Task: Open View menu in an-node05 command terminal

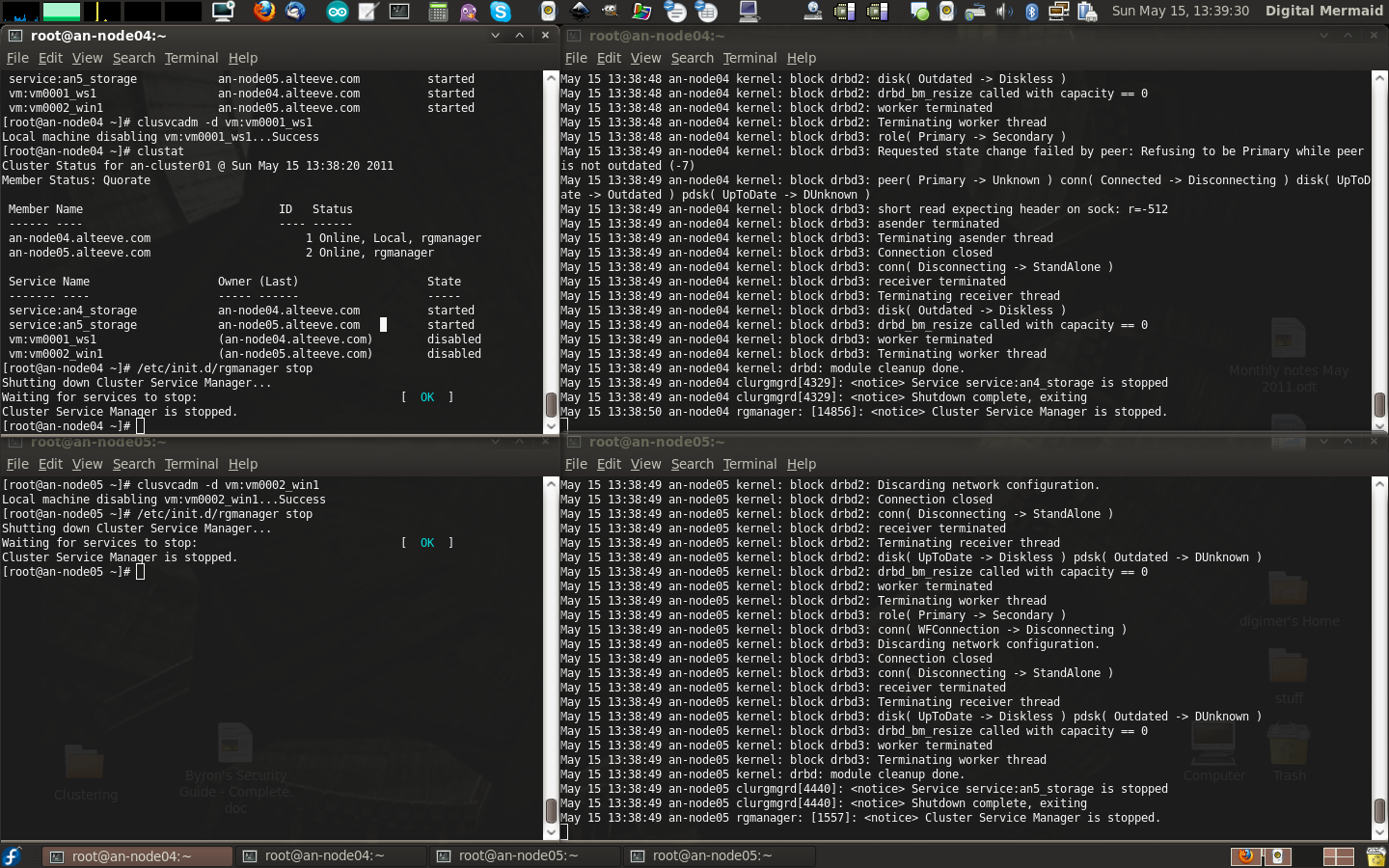Action: coord(87,464)
